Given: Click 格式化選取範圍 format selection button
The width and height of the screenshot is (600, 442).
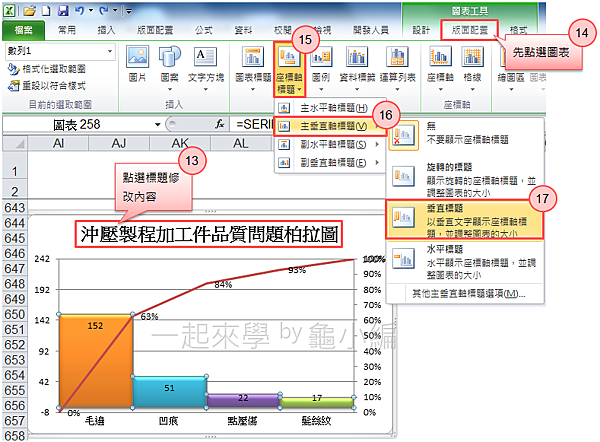Looking at the screenshot, I should (x=47, y=69).
